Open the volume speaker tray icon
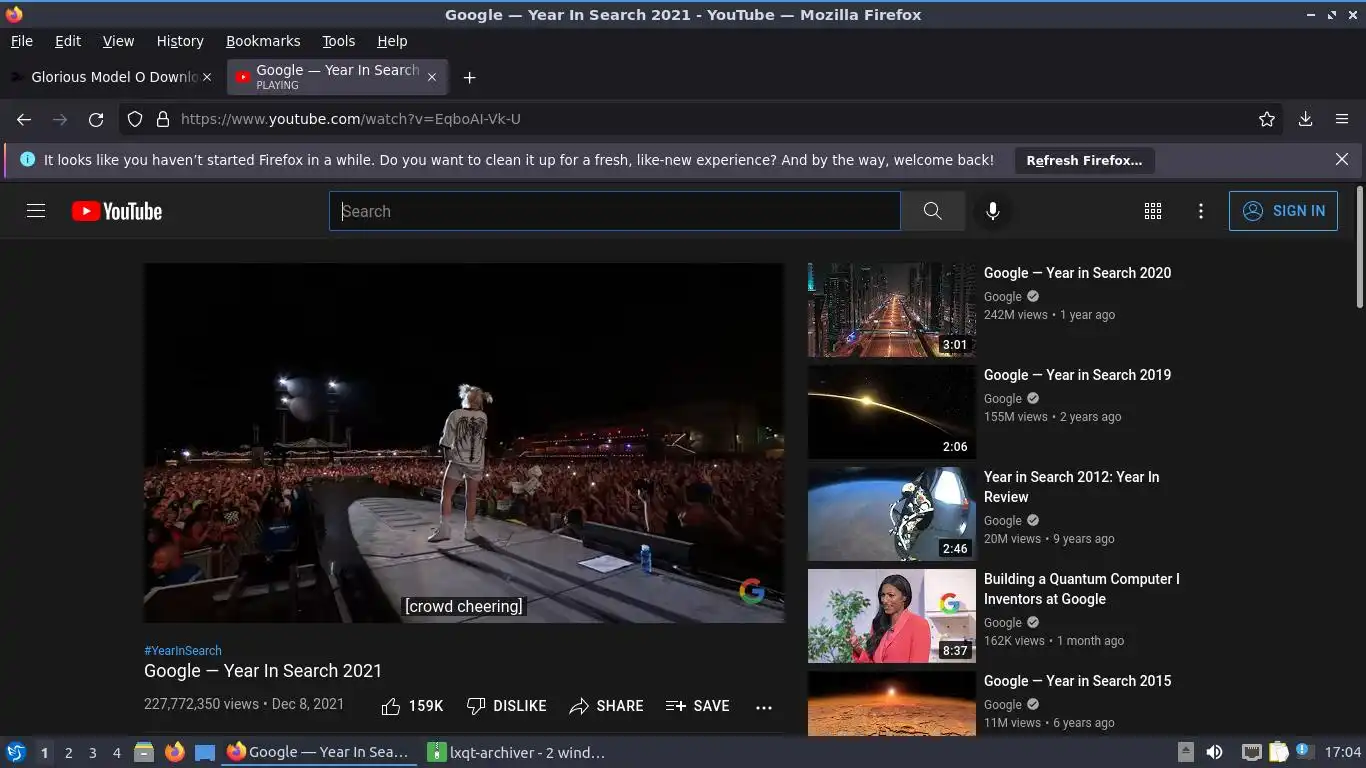This screenshot has width=1366, height=768. (1214, 752)
